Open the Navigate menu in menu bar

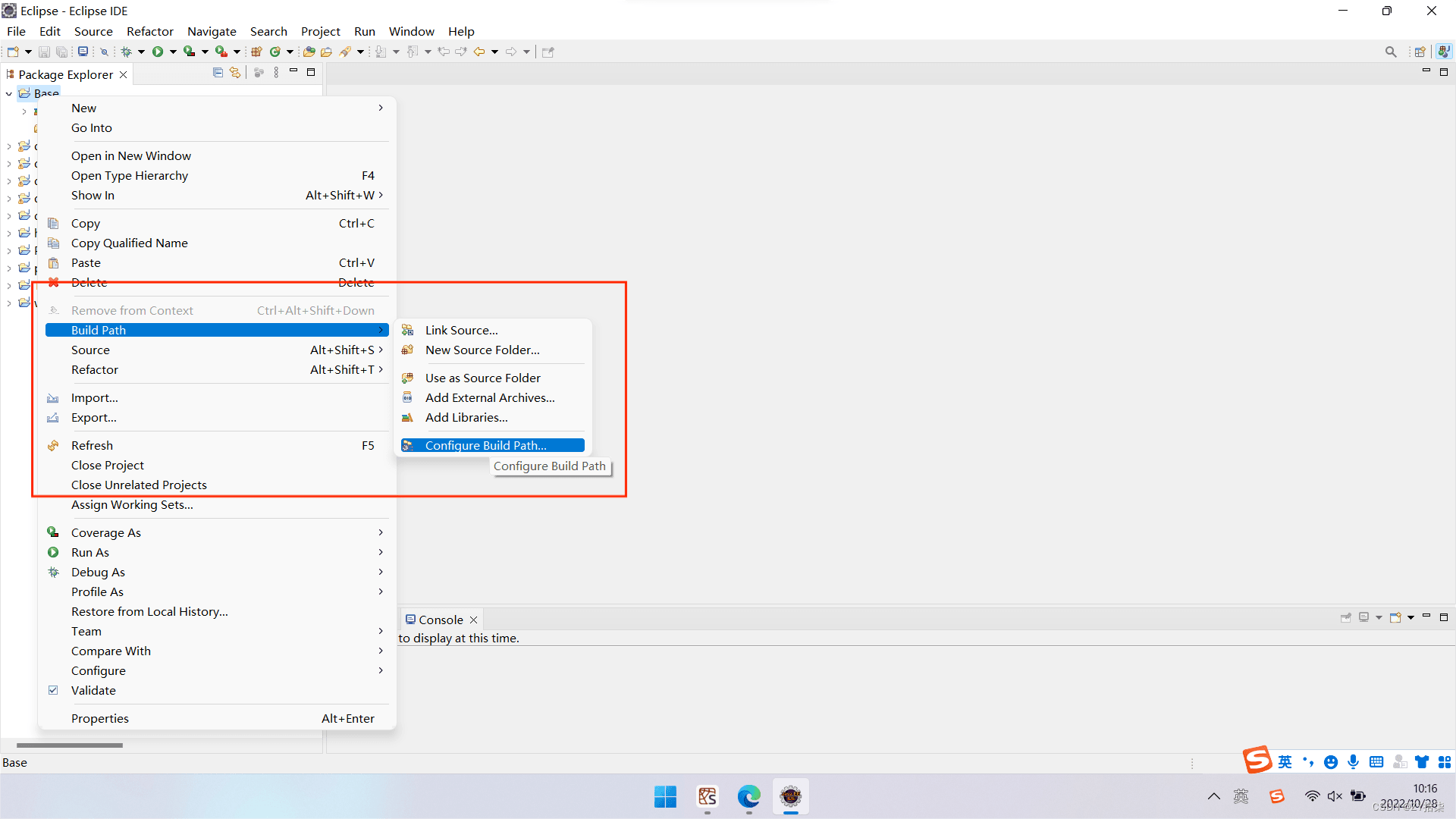212,31
